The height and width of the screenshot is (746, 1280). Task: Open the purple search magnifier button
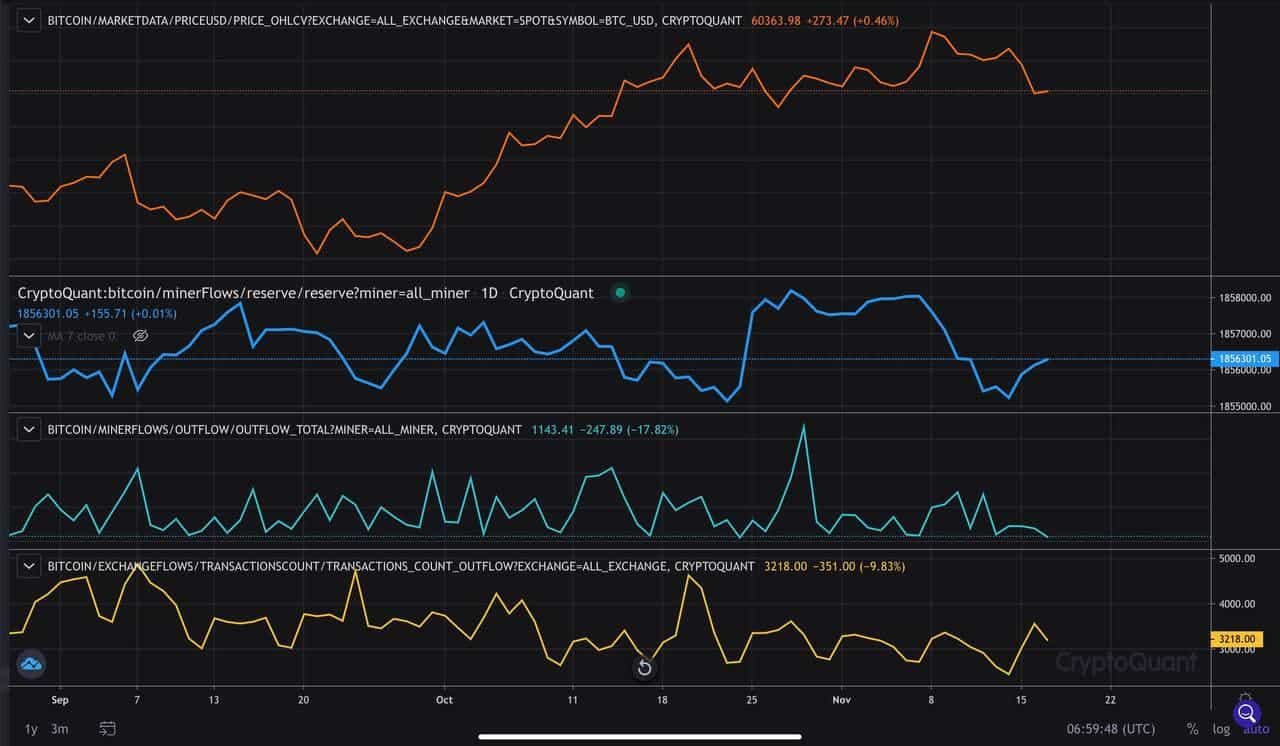1246,713
